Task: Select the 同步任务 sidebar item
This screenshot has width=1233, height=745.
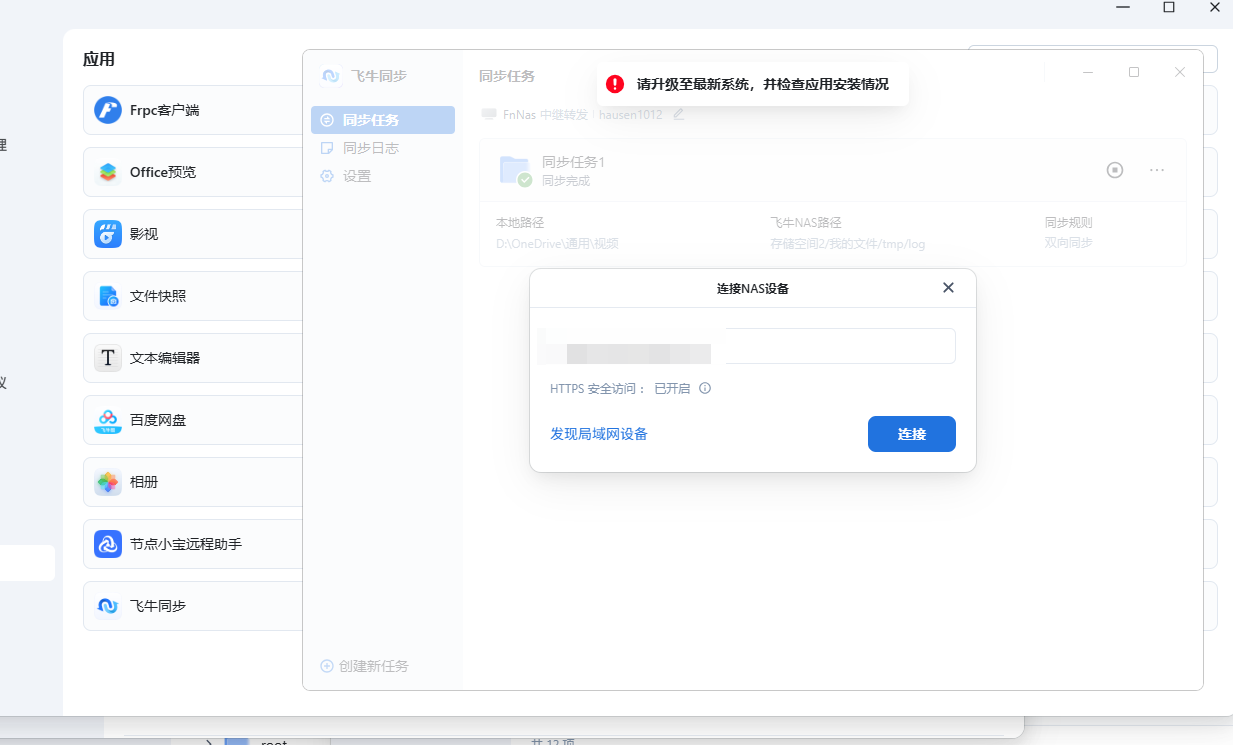Action: [383, 120]
